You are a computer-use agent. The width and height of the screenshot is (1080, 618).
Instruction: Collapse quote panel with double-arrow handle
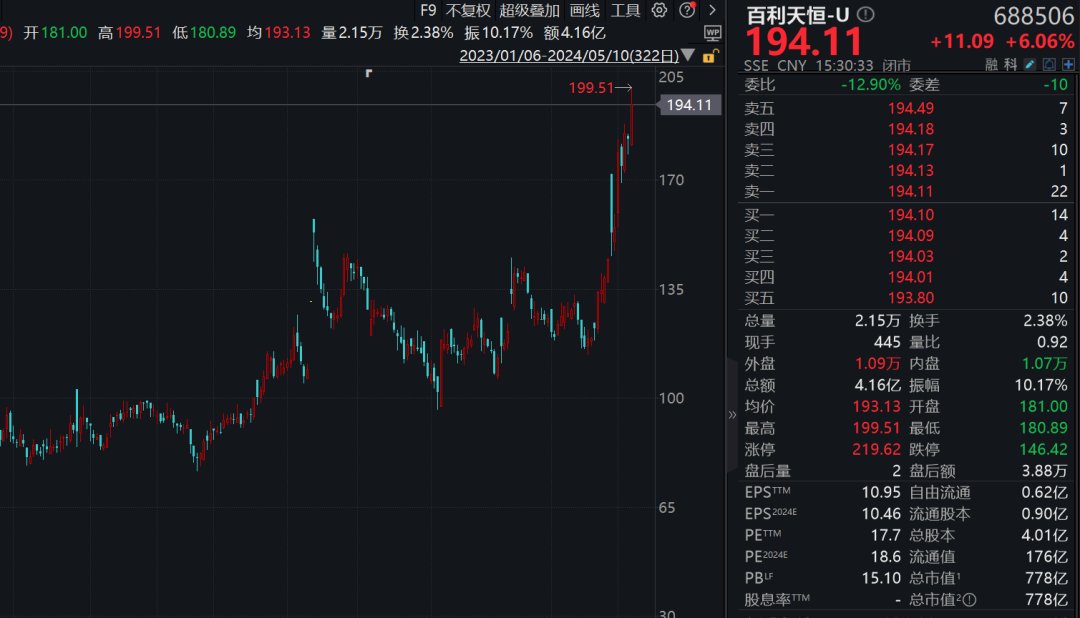[732, 415]
